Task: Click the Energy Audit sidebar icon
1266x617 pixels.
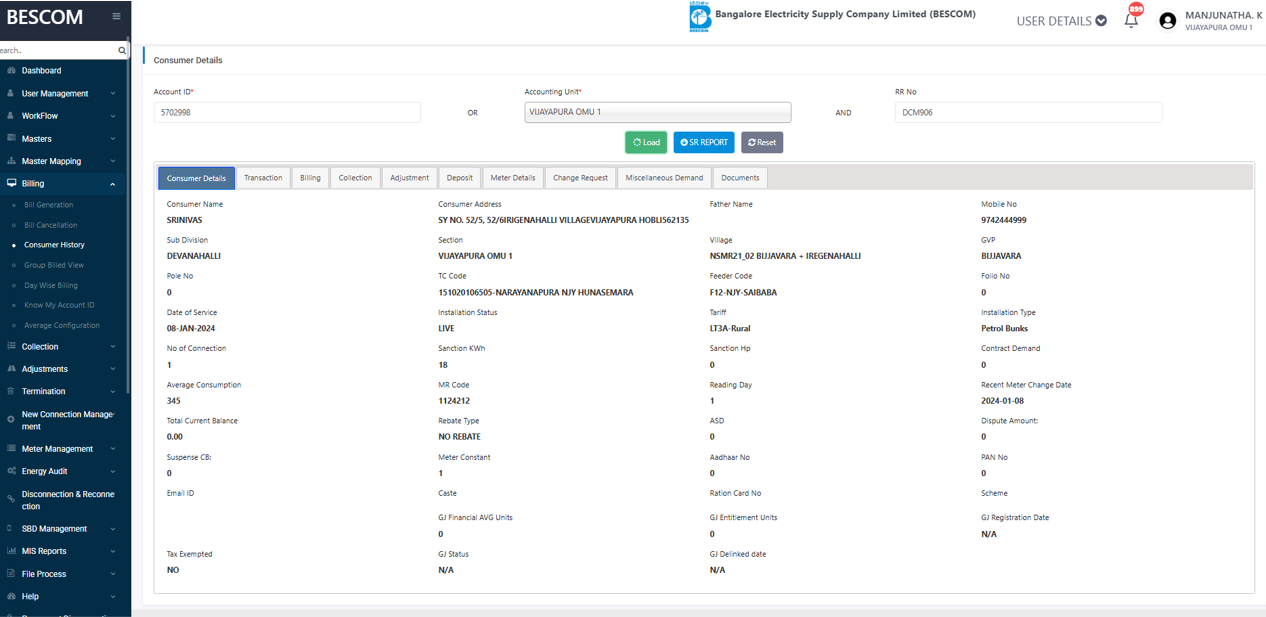Action: [11, 471]
